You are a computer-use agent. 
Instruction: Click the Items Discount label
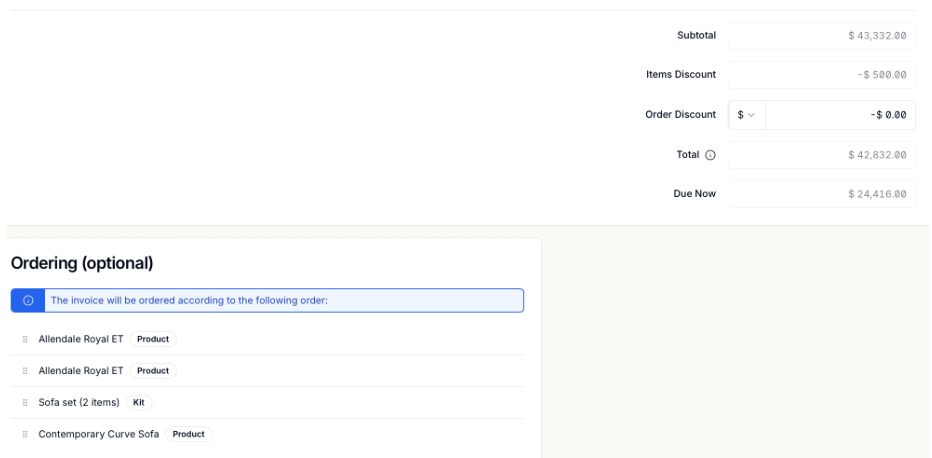coord(681,75)
